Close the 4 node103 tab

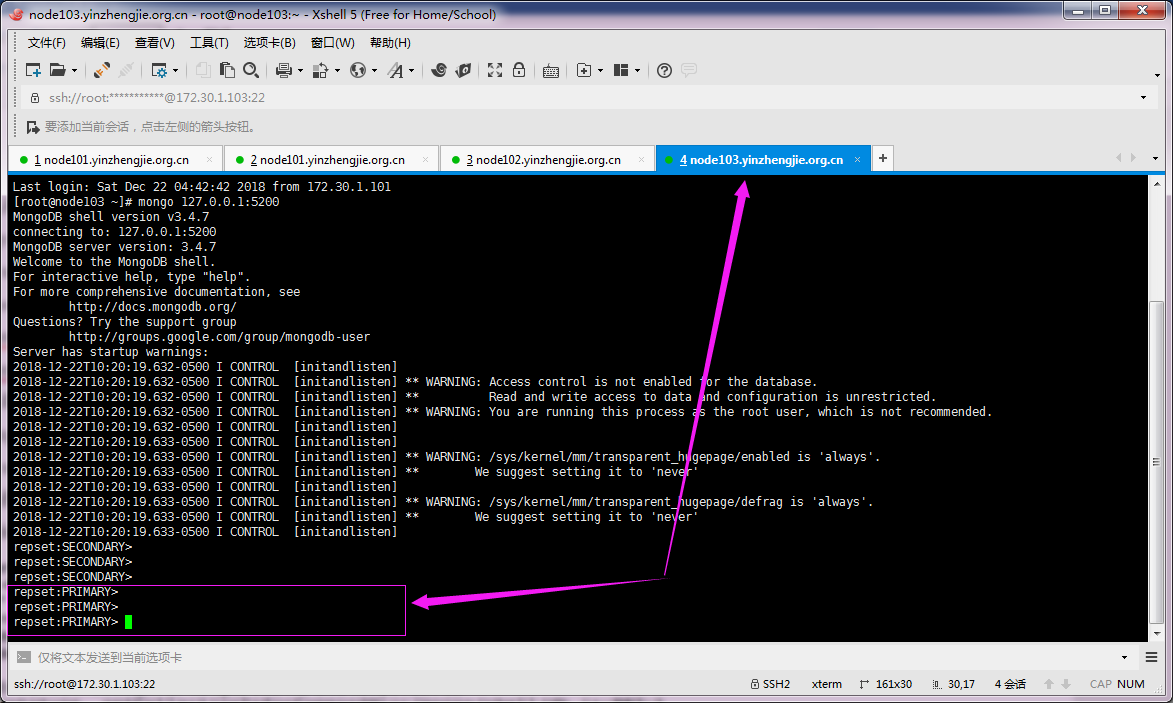857,159
